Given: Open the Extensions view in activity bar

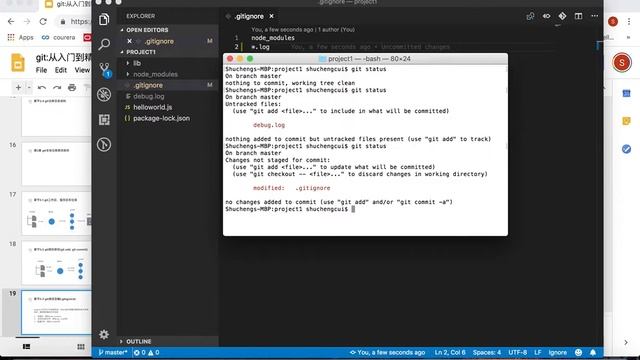Looking at the screenshot, I should [x=104, y=120].
